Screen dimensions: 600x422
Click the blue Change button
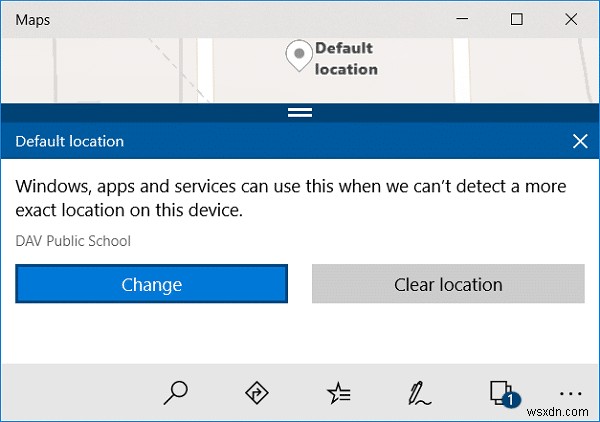[151, 284]
